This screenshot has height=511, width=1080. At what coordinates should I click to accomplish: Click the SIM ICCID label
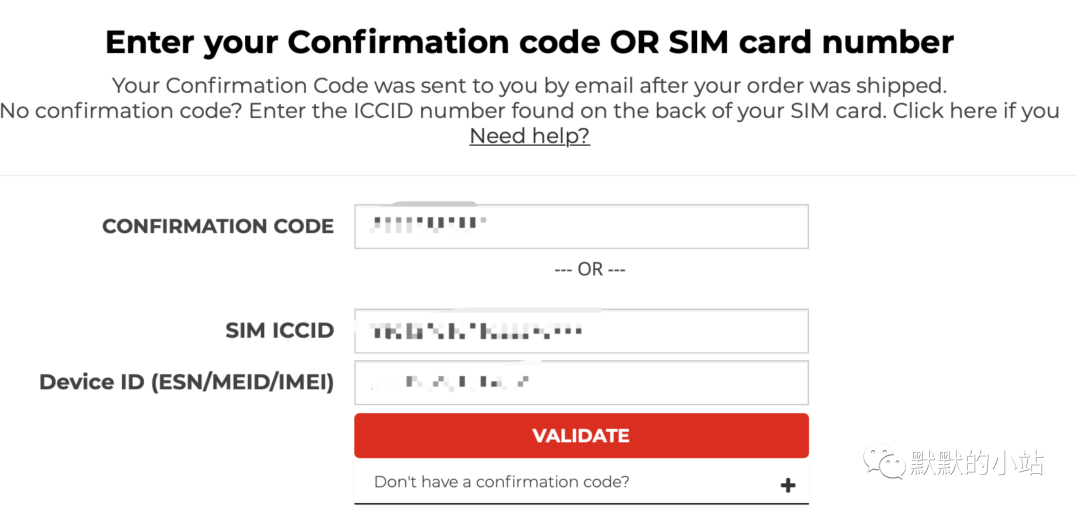[280, 331]
